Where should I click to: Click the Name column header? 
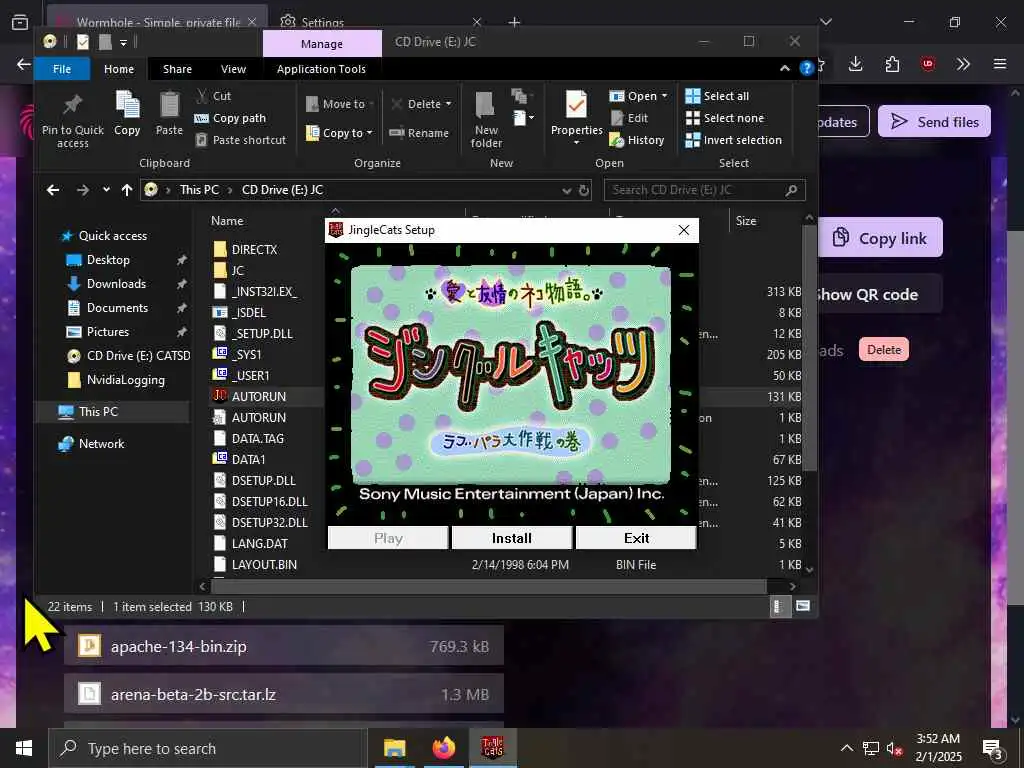click(x=227, y=221)
